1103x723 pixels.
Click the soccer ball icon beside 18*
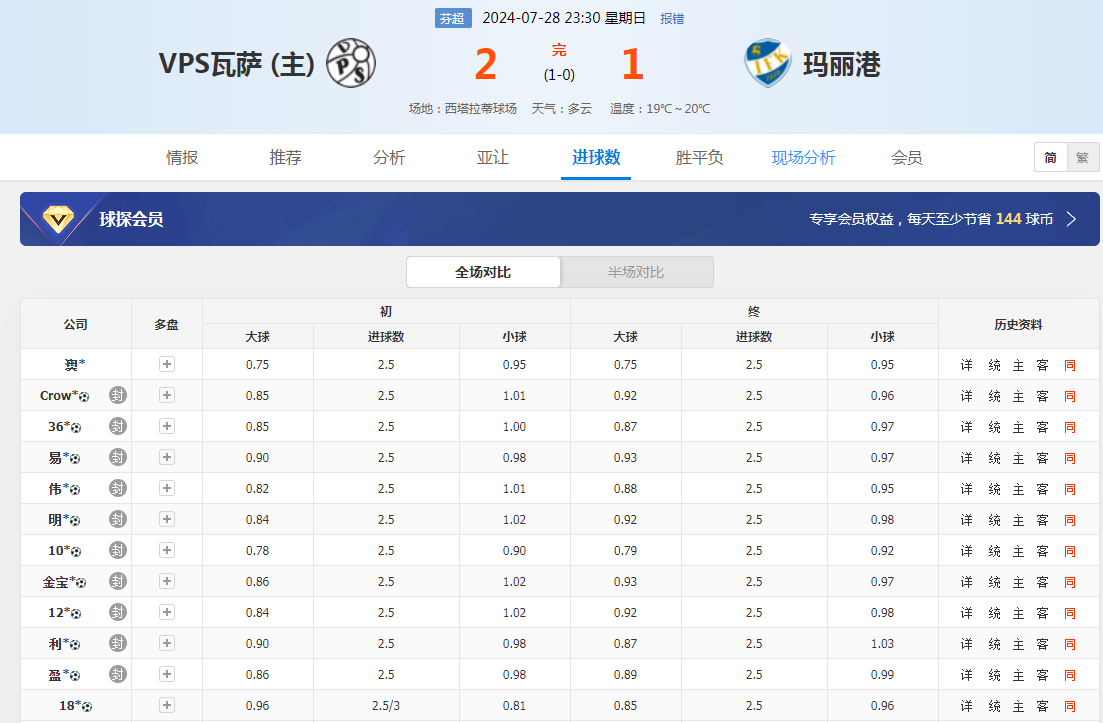click(87, 707)
